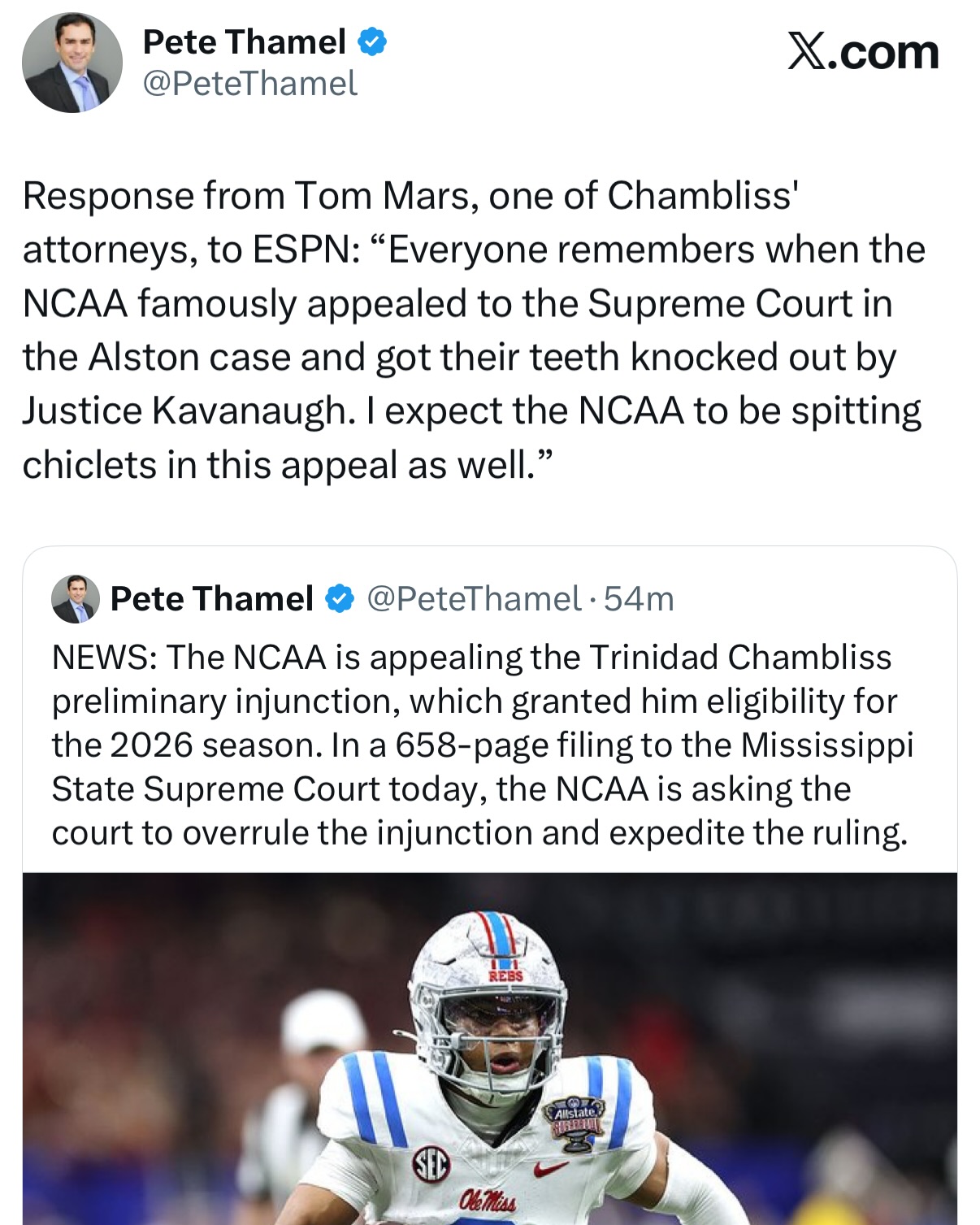Click verified badge inside the quoted tweet
Screen dimensions: 980x1225
(x=340, y=599)
